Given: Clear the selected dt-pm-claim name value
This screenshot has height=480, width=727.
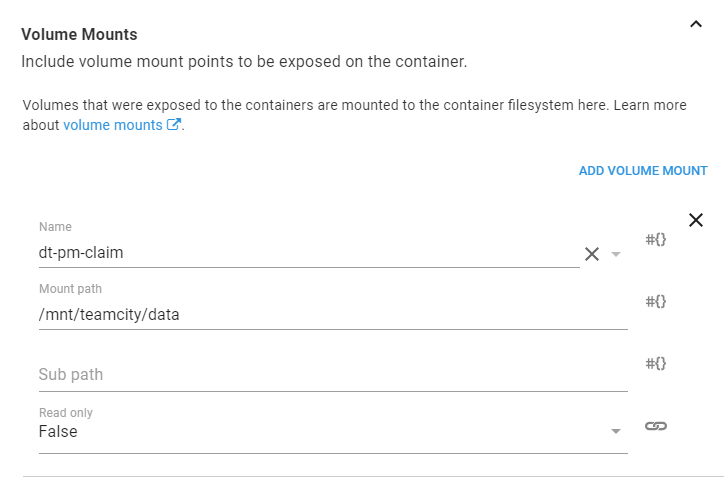Looking at the screenshot, I should [x=592, y=254].
